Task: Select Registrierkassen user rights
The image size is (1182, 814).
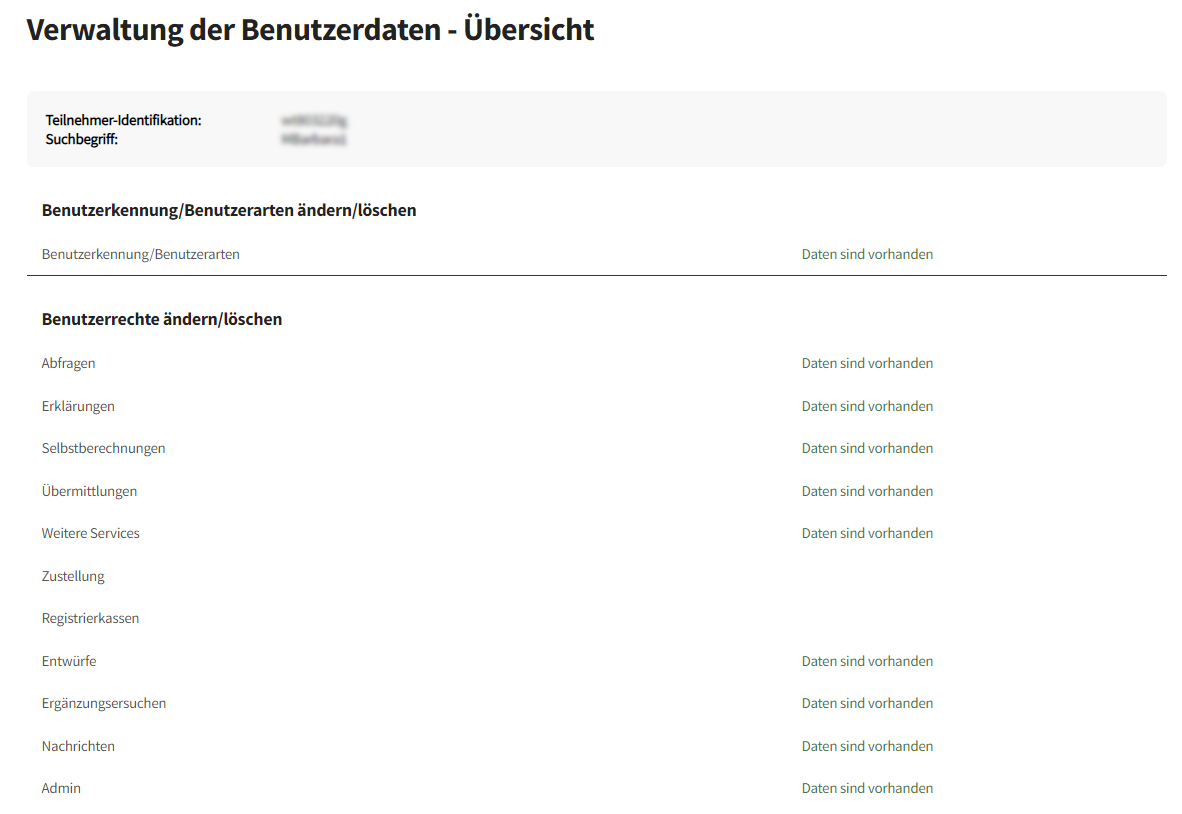Action: pos(90,618)
